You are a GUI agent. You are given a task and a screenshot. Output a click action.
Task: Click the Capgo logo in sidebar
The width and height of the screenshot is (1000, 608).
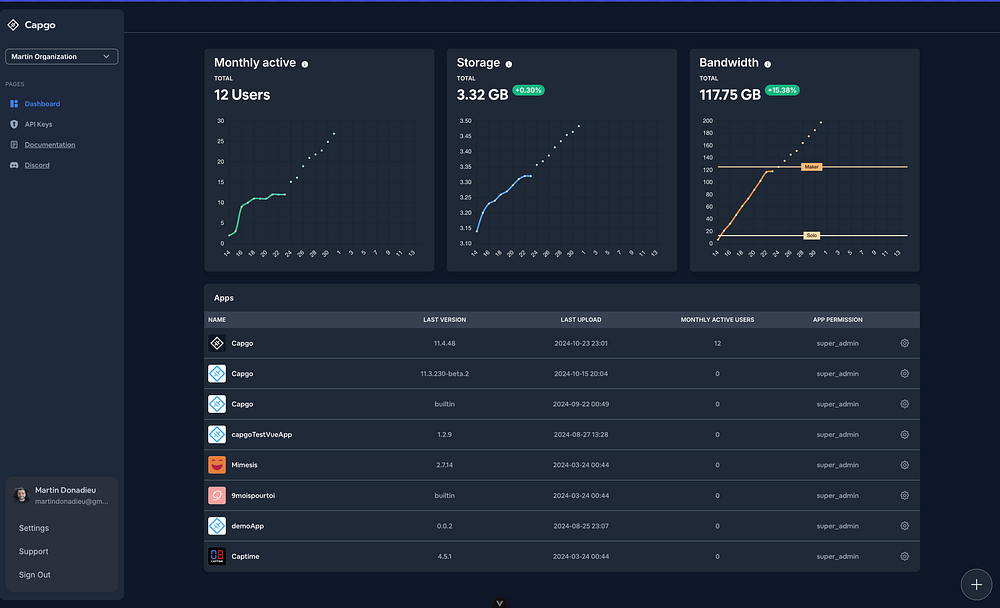pos(13,25)
